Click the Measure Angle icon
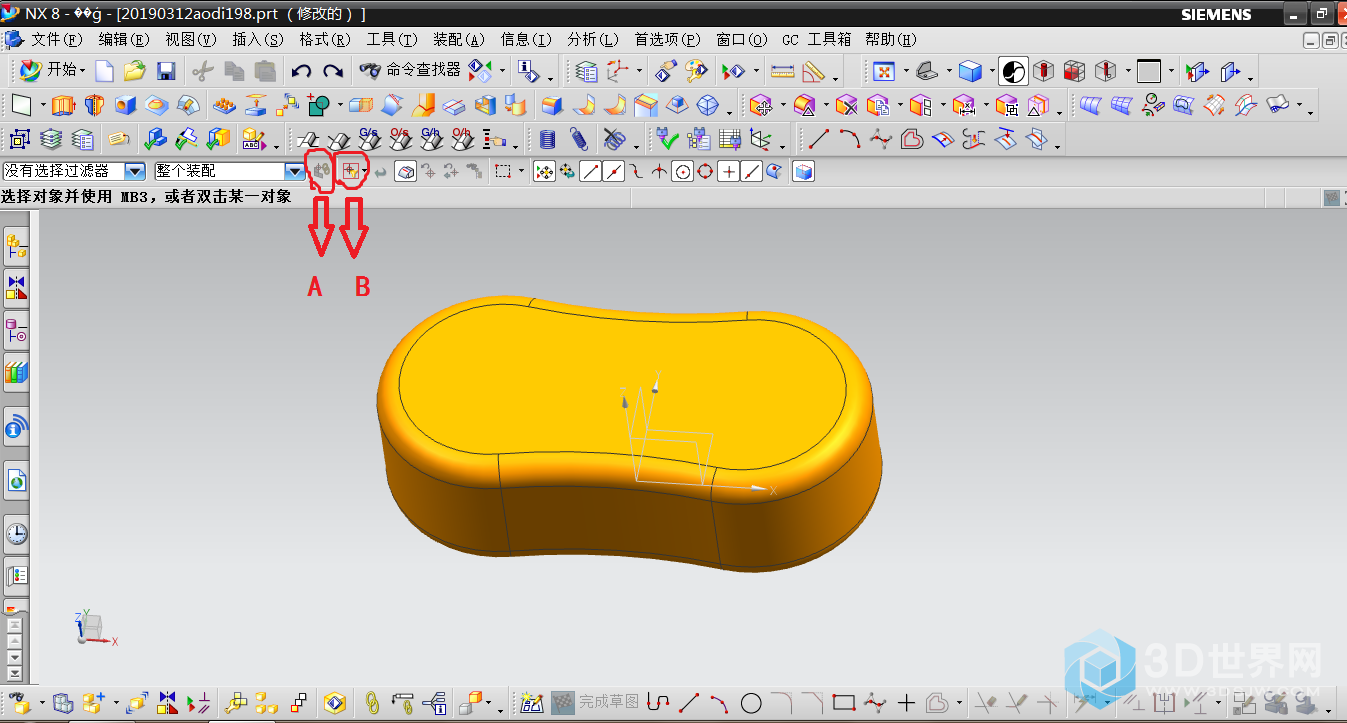1347x723 pixels. 813,71
